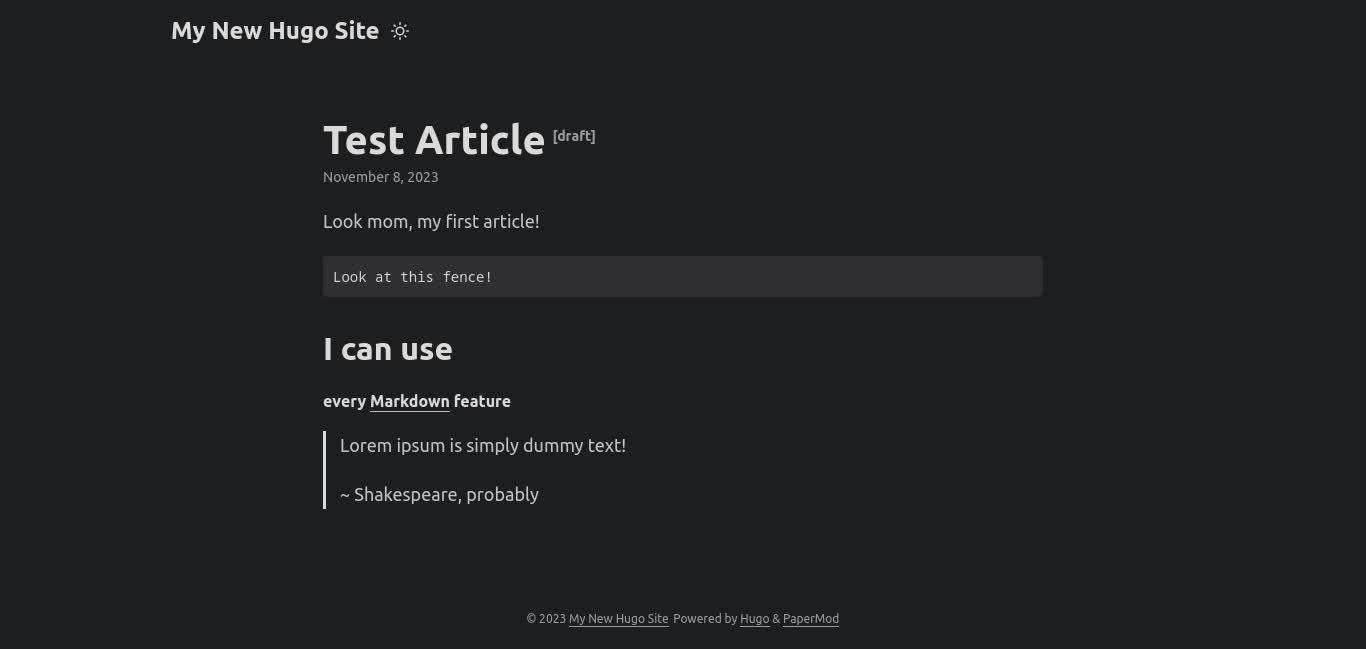Go home via the My New Hugo Site title
This screenshot has width=1366, height=649.
pyautogui.click(x=275, y=30)
